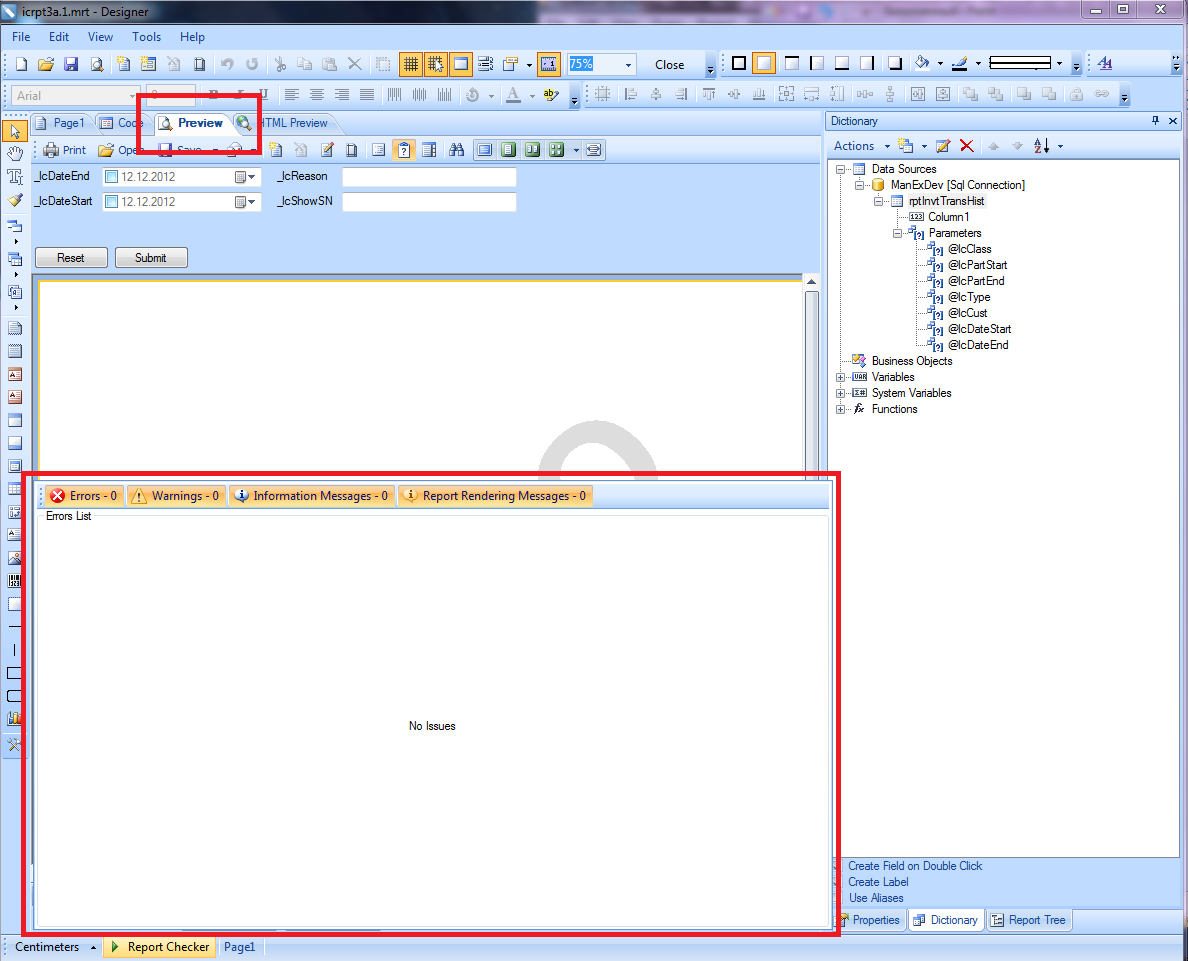1188x961 pixels.
Task: Toggle the Create Label option
Action: point(878,882)
